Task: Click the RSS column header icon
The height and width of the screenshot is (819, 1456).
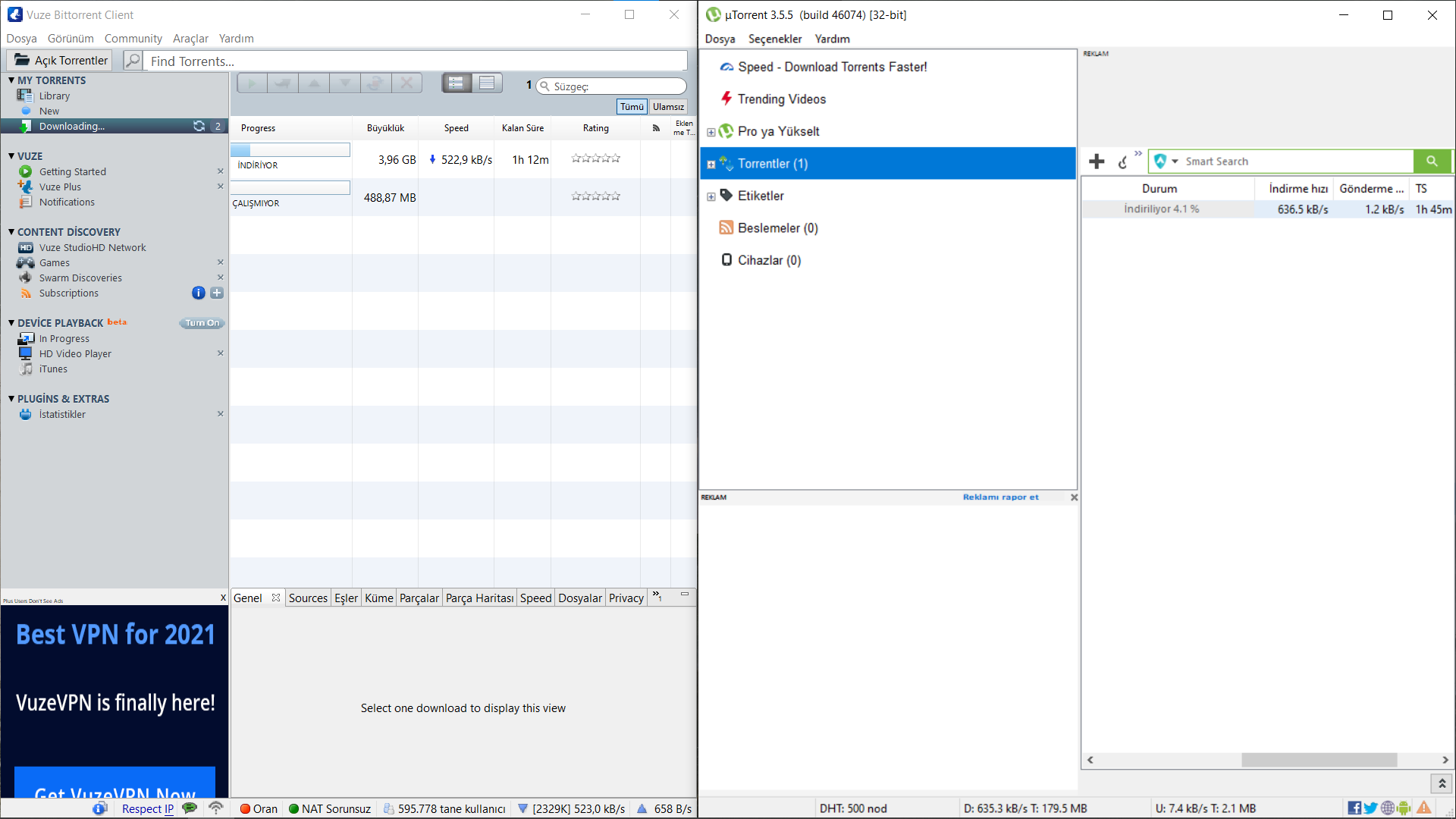Action: (656, 128)
